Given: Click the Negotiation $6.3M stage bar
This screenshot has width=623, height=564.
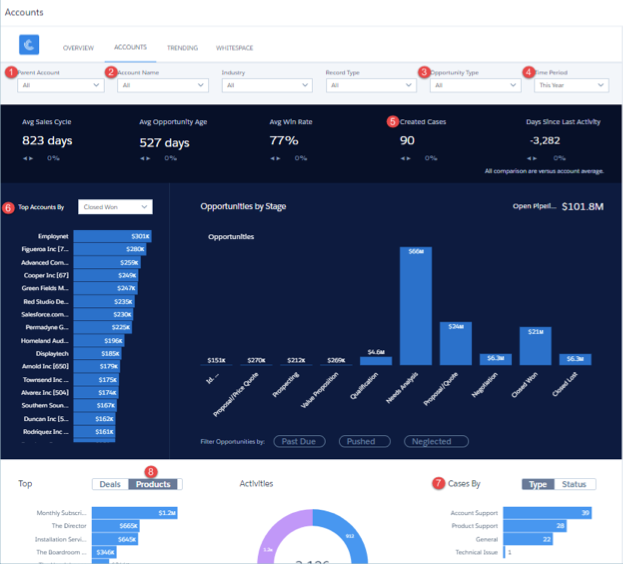Looking at the screenshot, I should tap(495, 359).
